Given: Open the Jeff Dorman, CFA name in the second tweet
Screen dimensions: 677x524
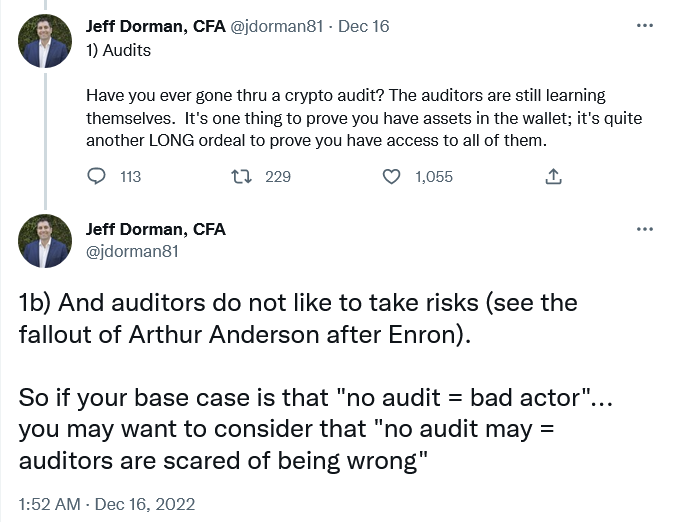Looking at the screenshot, I should [x=156, y=229].
